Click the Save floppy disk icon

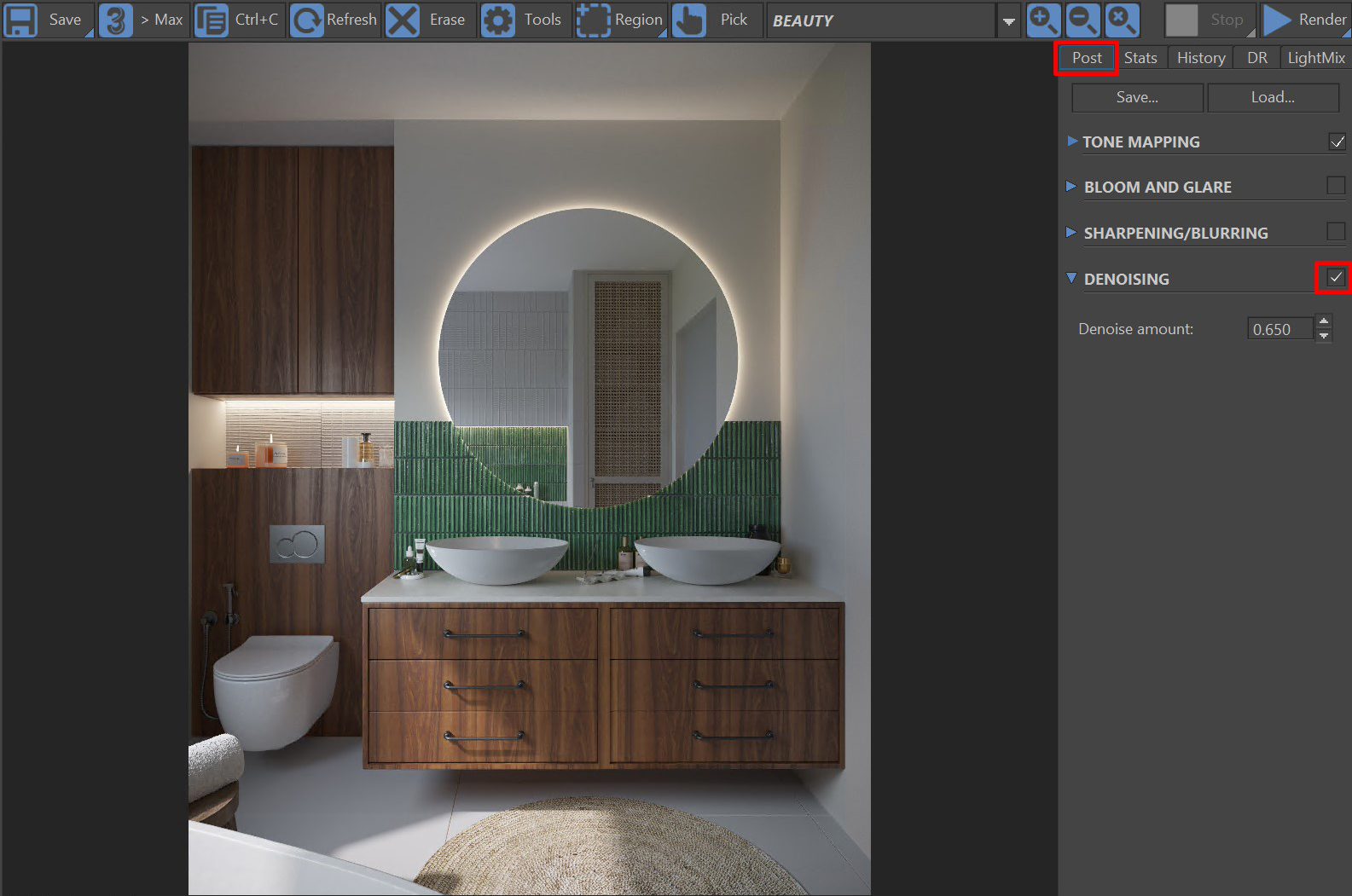tap(21, 20)
